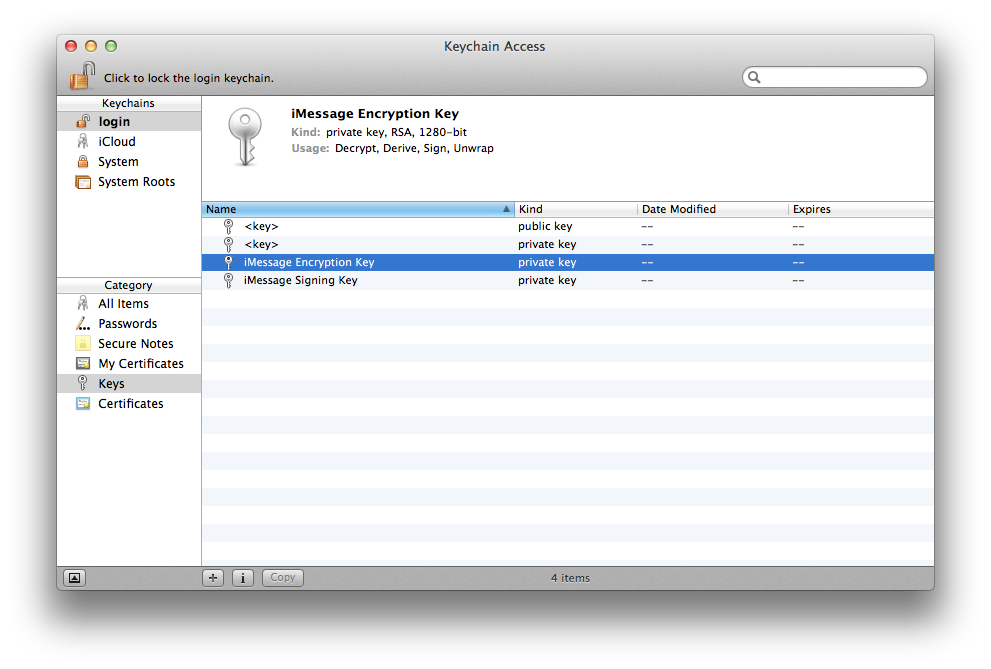Click the magnifying glass search icon
The width and height of the screenshot is (991, 669).
coord(754,77)
